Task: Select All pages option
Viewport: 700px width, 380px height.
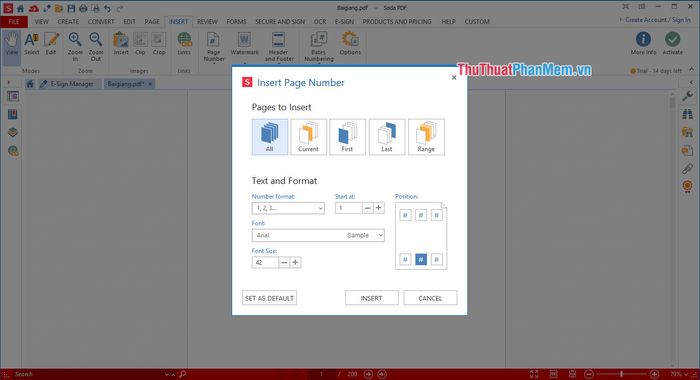Action: (270, 137)
